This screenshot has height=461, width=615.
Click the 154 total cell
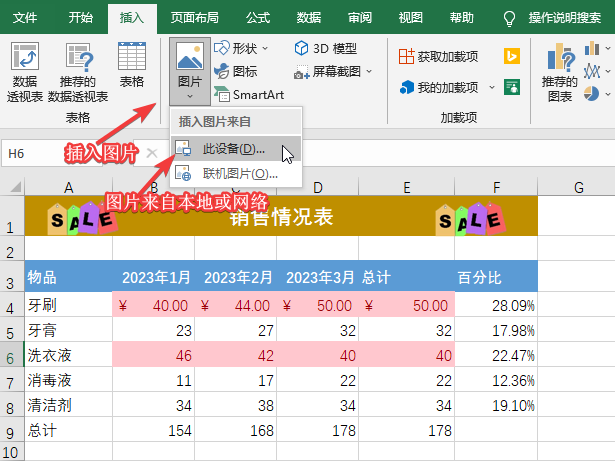click(x=154, y=430)
